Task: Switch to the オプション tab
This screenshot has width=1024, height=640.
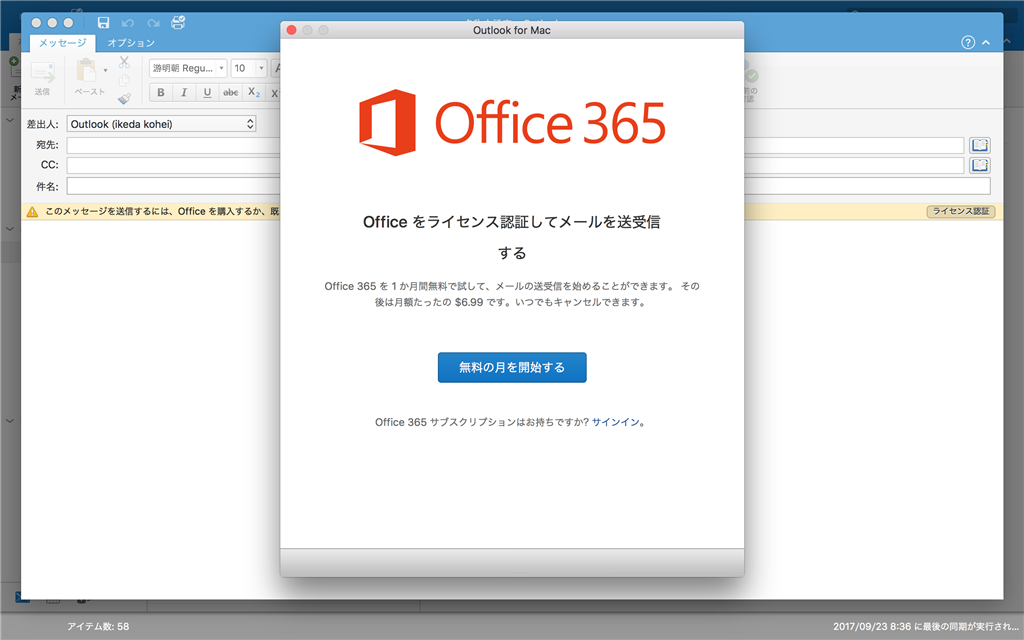Action: (x=131, y=43)
